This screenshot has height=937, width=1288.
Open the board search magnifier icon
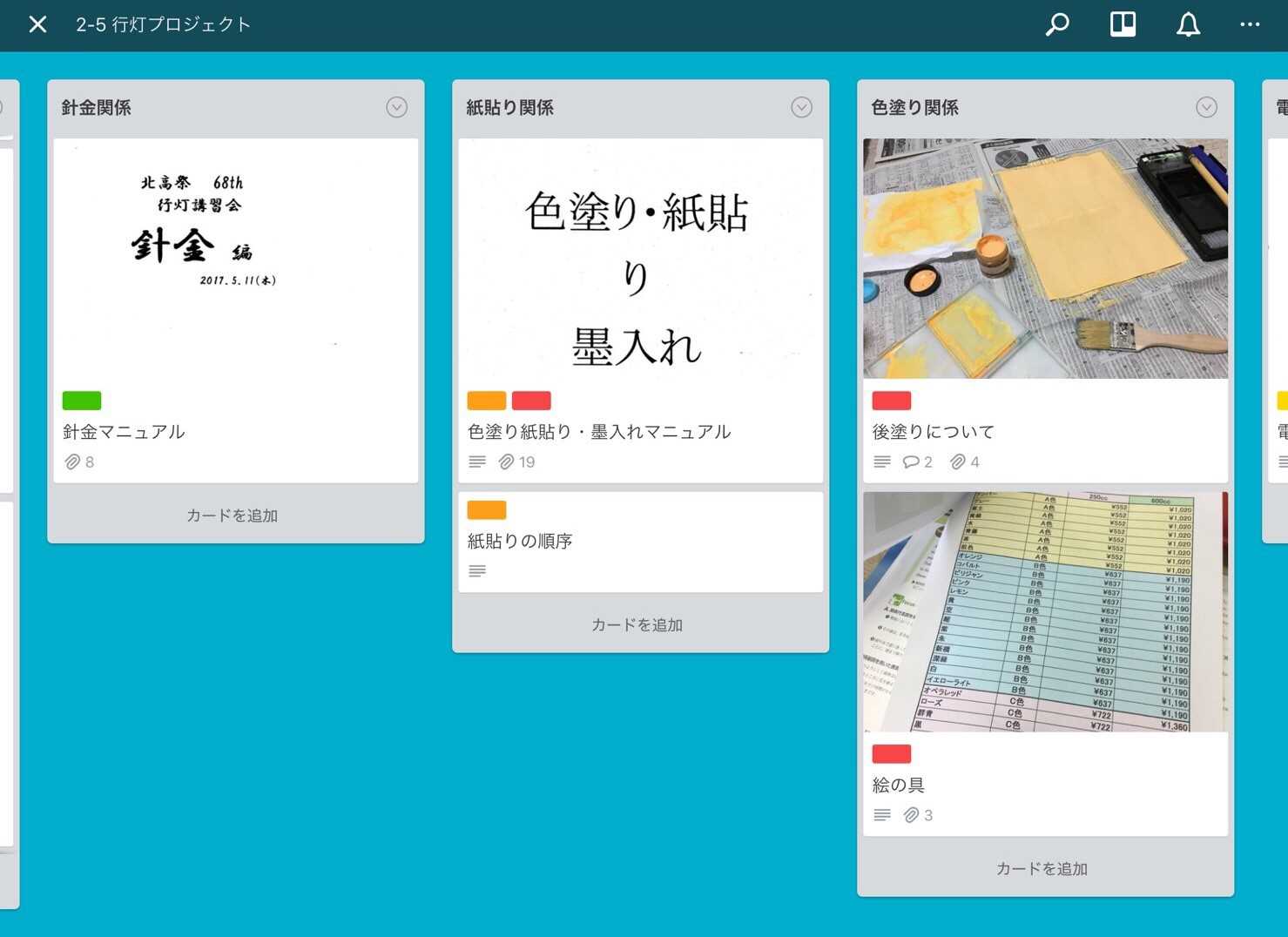(1057, 24)
